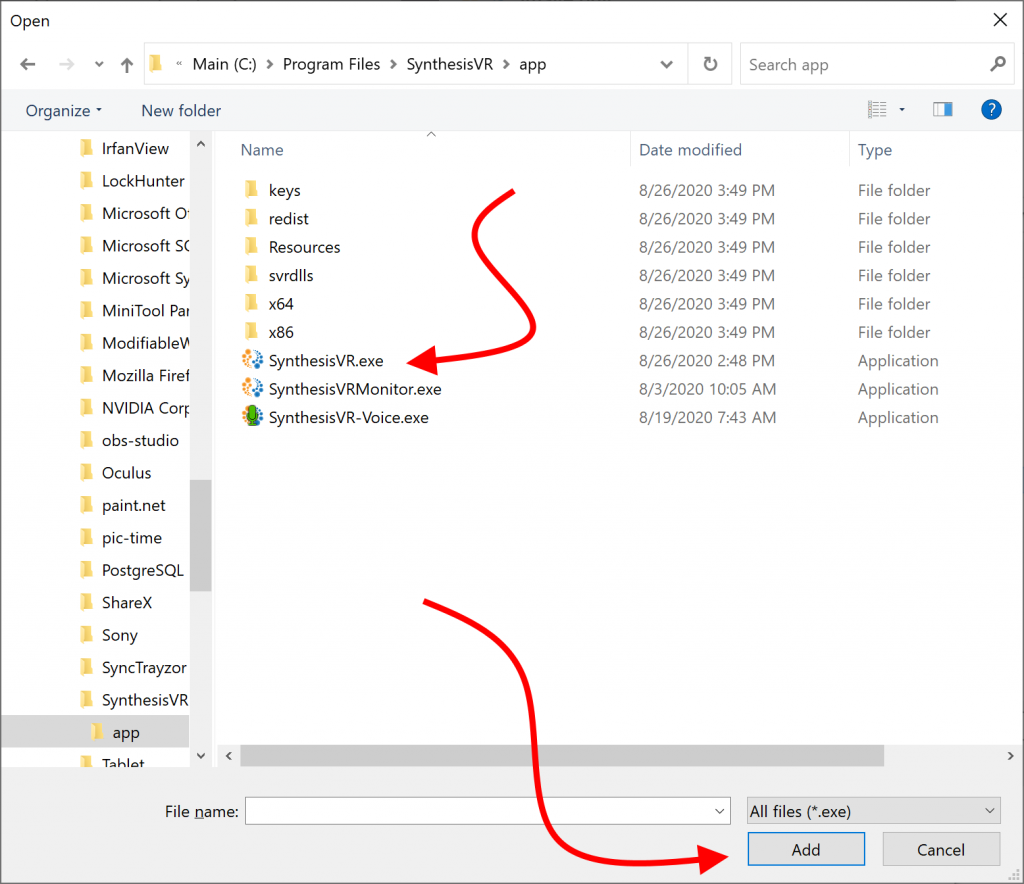Select the svrdlls folder icon
Viewport: 1024px width, 884px height.
pyautogui.click(x=251, y=275)
